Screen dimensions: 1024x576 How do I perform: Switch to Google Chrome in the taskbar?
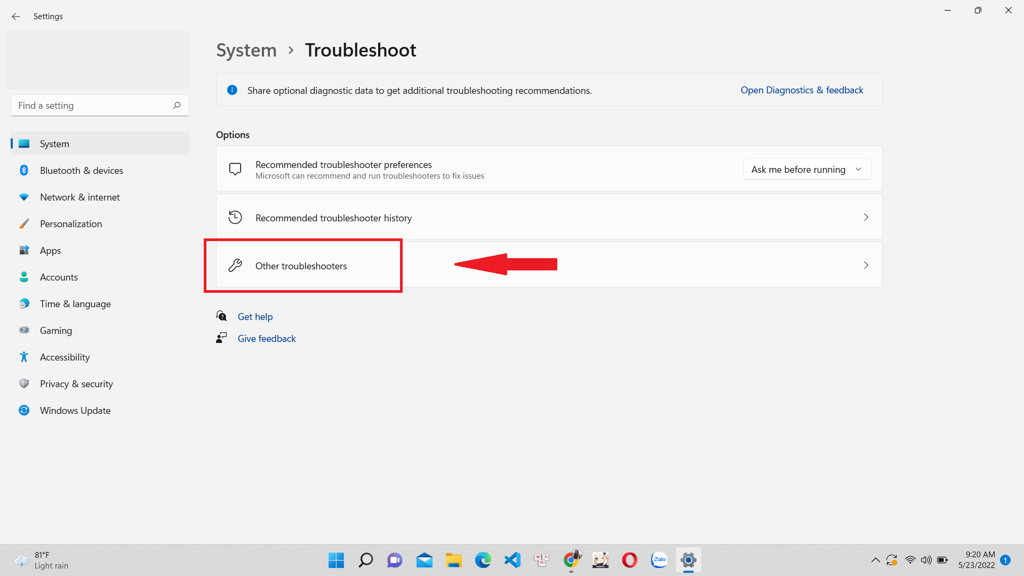coord(571,560)
